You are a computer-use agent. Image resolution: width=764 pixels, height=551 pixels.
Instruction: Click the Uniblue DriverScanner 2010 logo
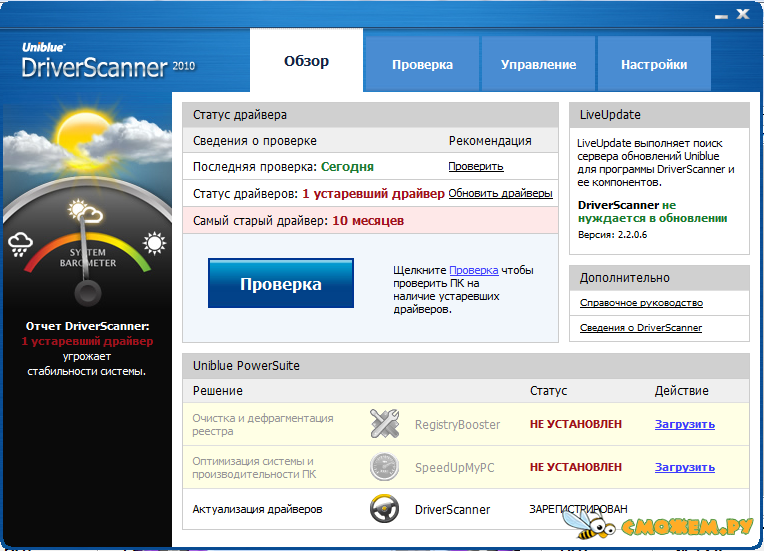click(x=108, y=61)
